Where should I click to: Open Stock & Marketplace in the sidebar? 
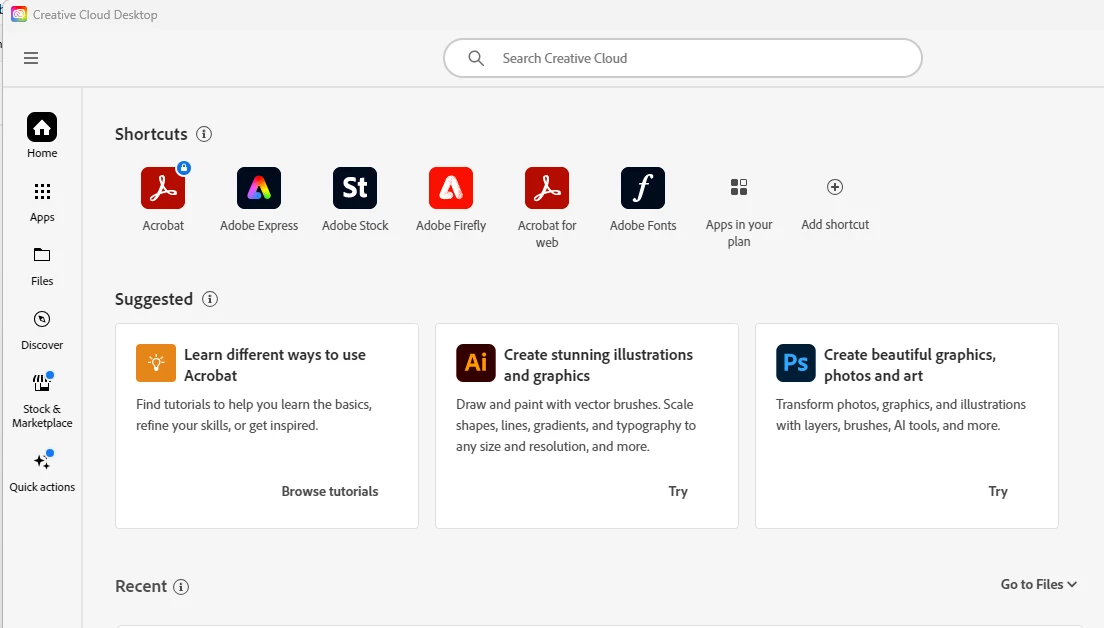[42, 401]
